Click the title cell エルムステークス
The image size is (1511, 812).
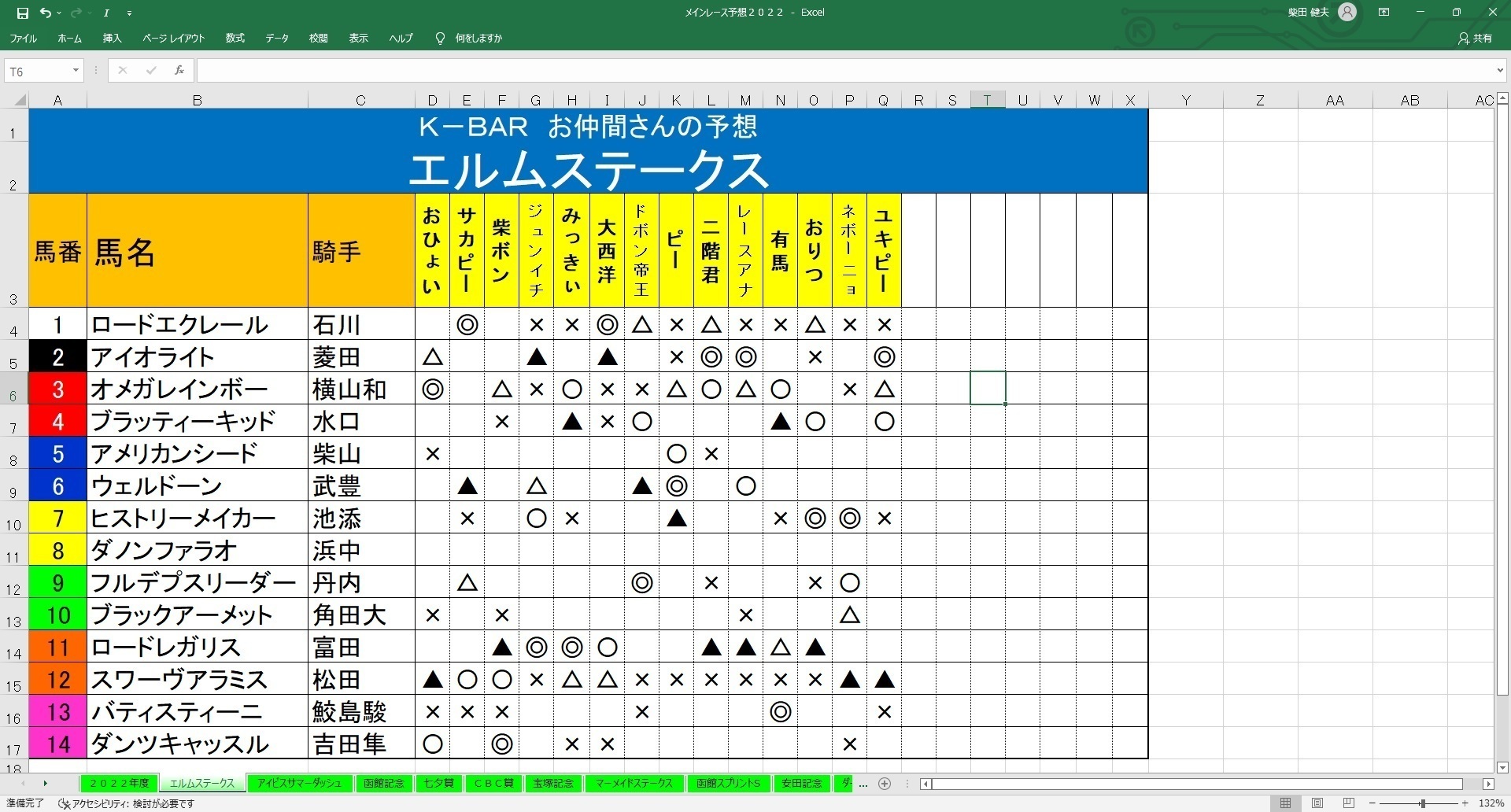(589, 169)
